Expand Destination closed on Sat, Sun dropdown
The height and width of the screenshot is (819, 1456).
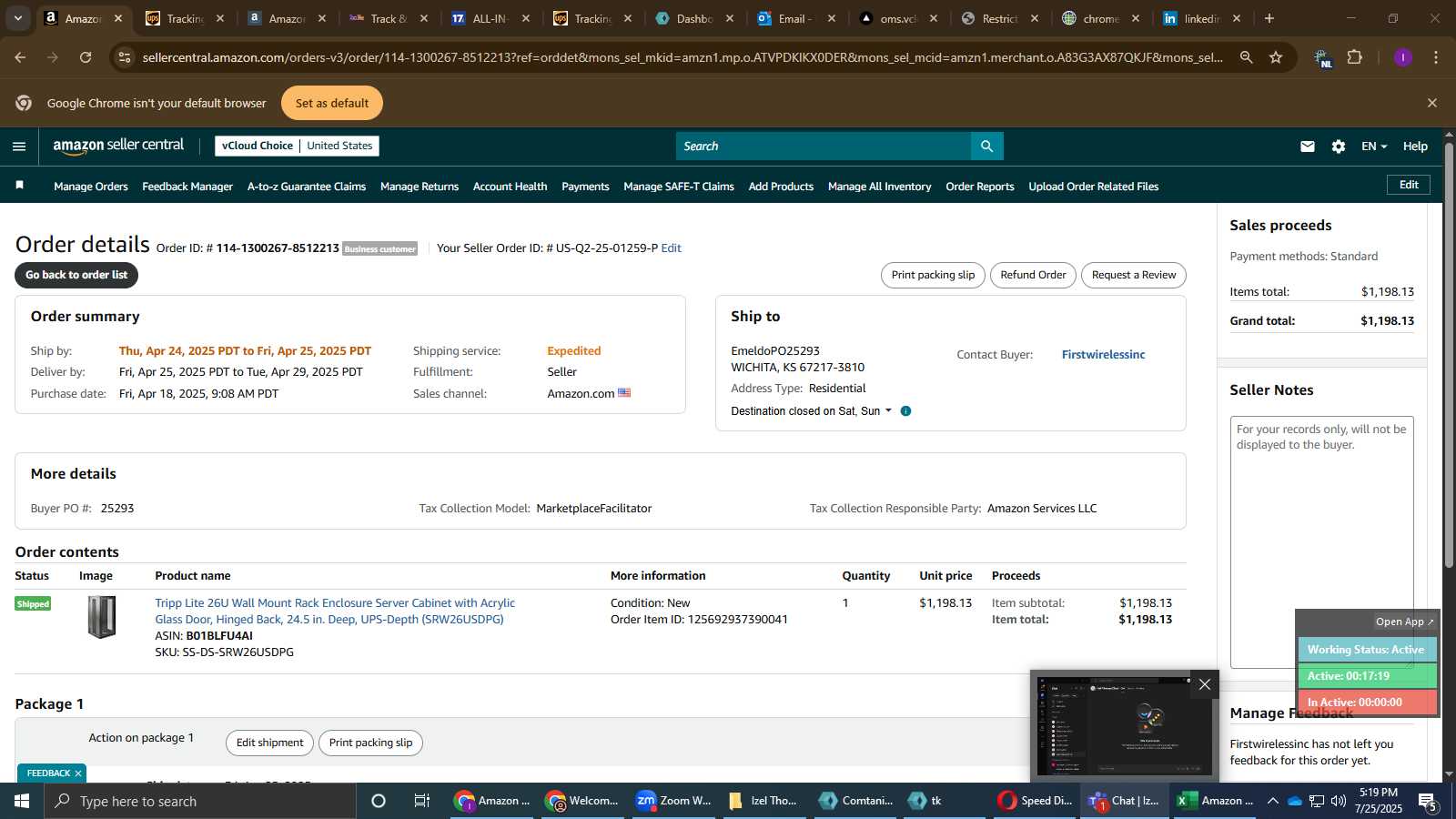pos(812,411)
